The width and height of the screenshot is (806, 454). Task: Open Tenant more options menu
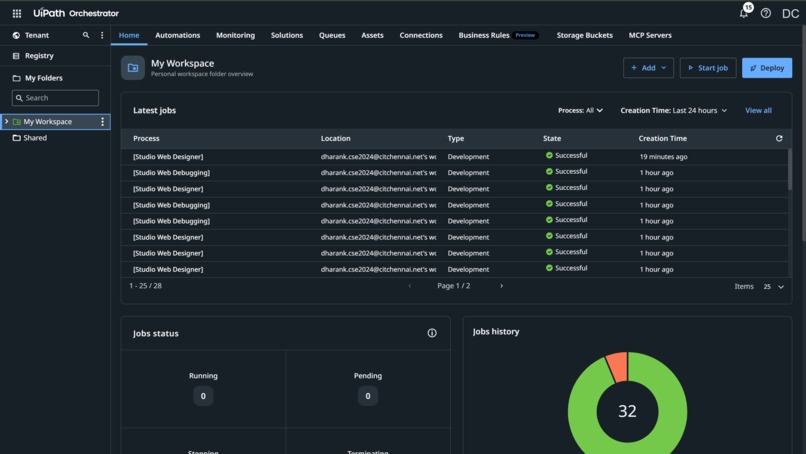pyautogui.click(x=102, y=35)
